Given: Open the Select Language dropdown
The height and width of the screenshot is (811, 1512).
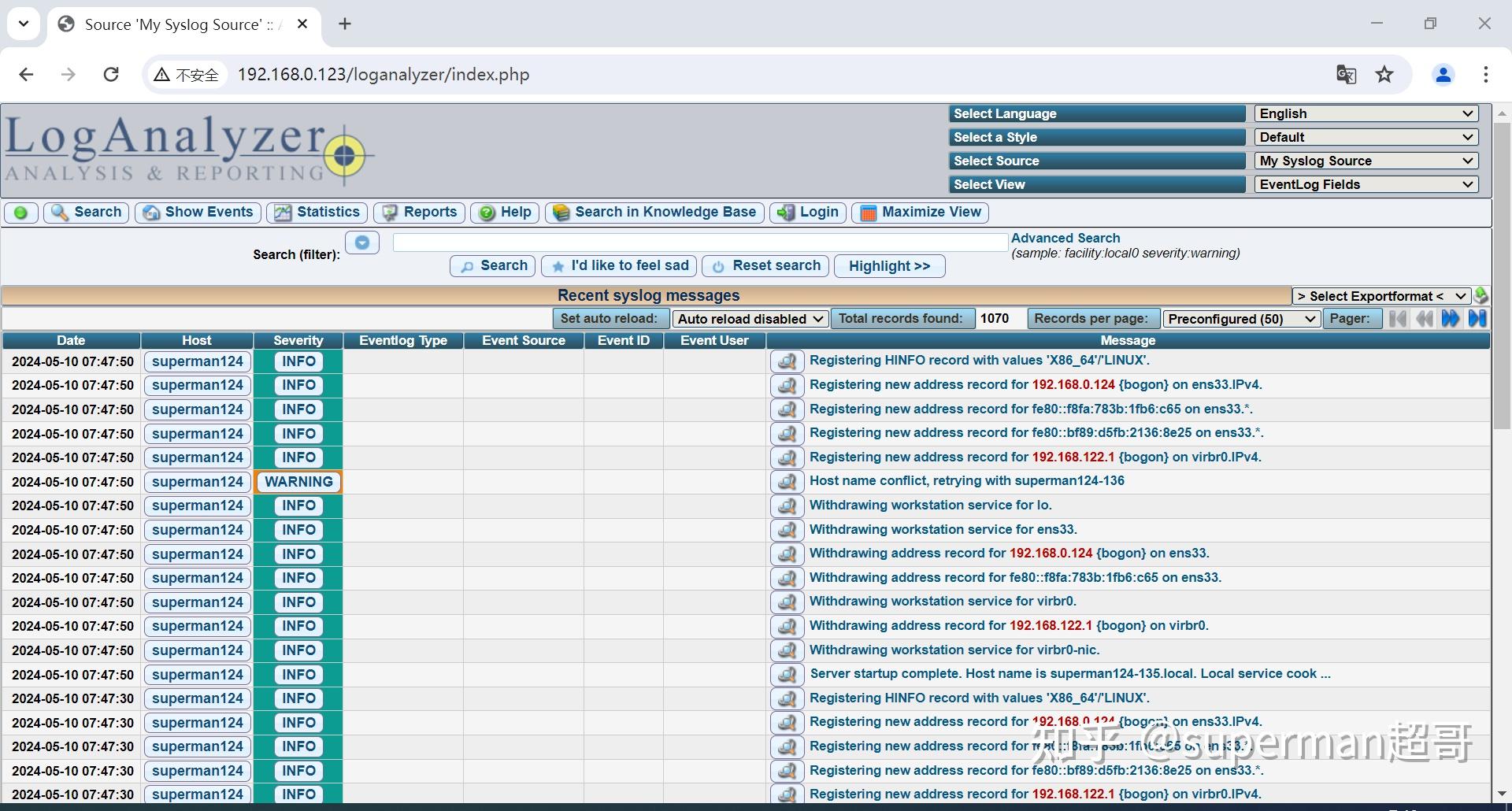Looking at the screenshot, I should tap(1365, 113).
